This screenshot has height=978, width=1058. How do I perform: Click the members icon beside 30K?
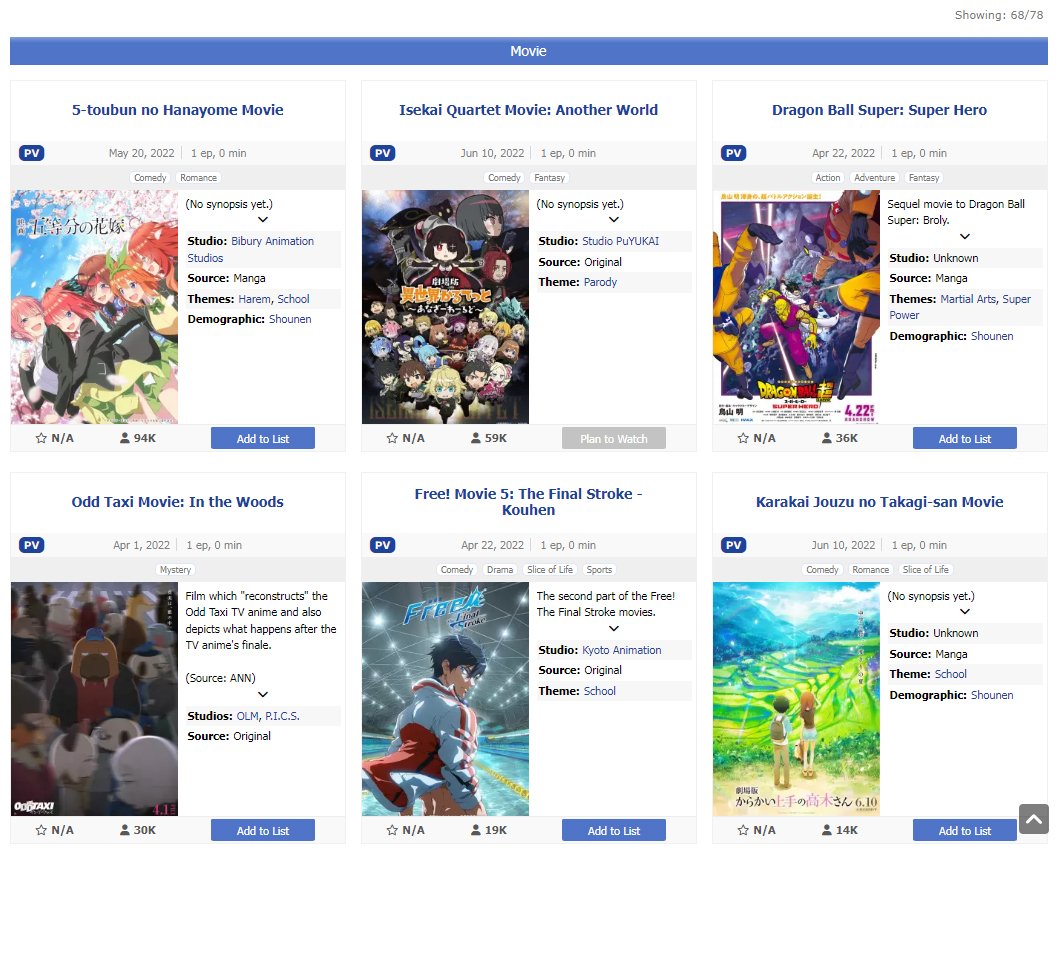[125, 830]
